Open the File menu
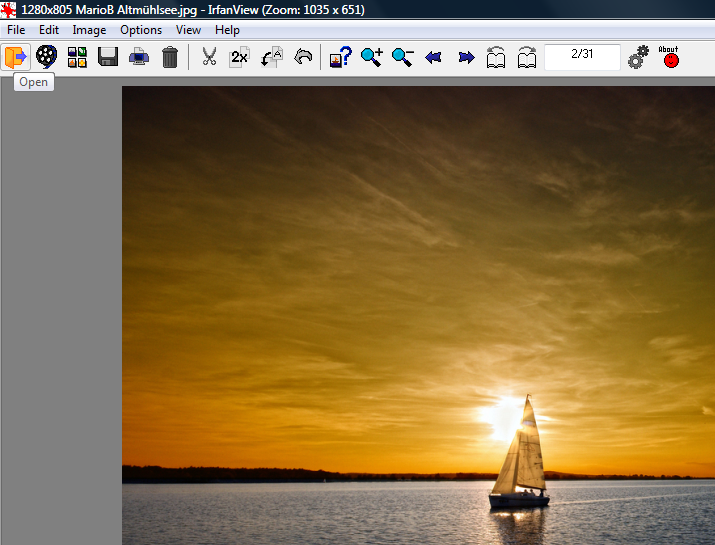 (x=16, y=30)
